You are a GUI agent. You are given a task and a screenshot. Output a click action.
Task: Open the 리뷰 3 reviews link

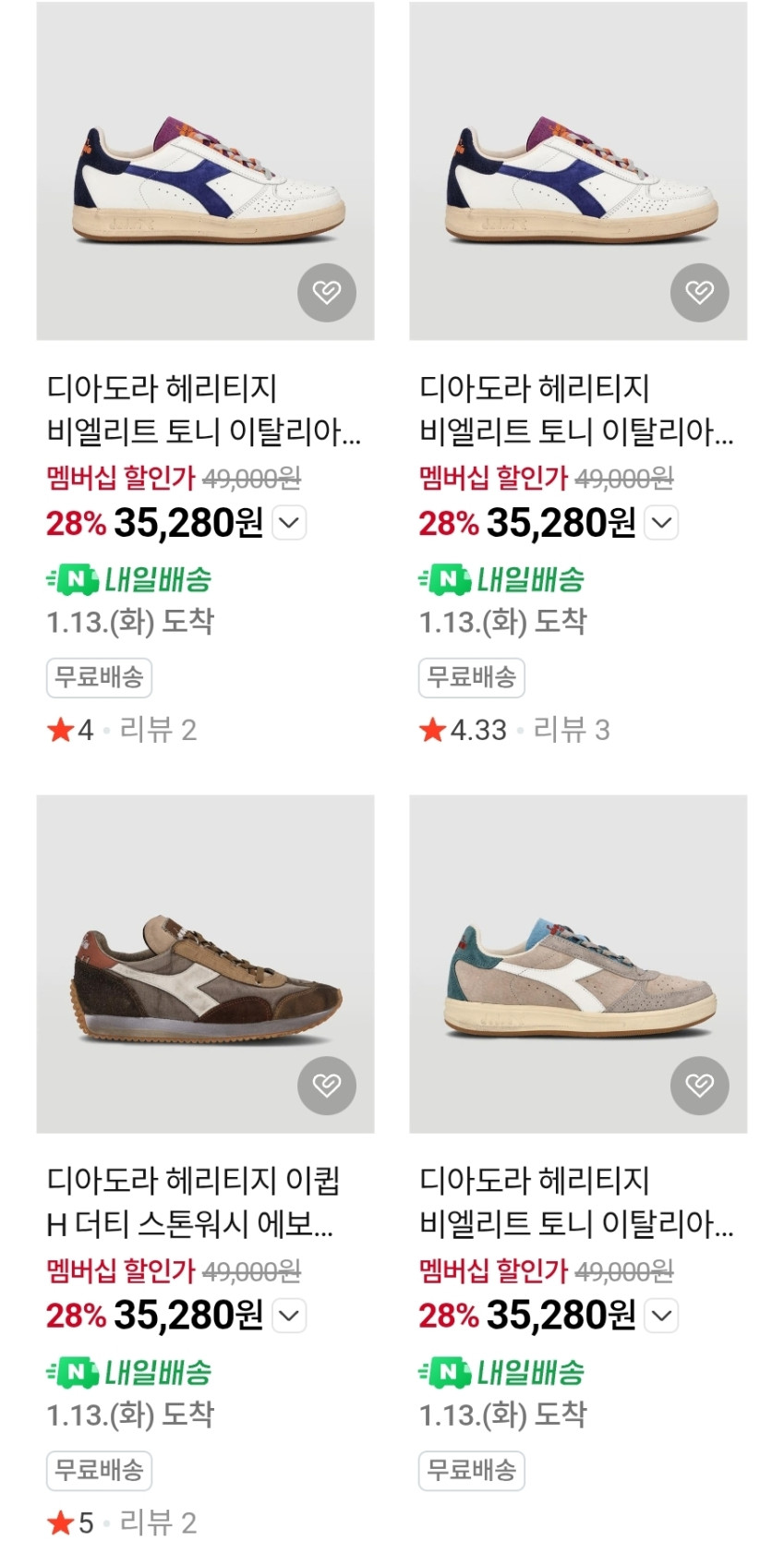coord(572,730)
